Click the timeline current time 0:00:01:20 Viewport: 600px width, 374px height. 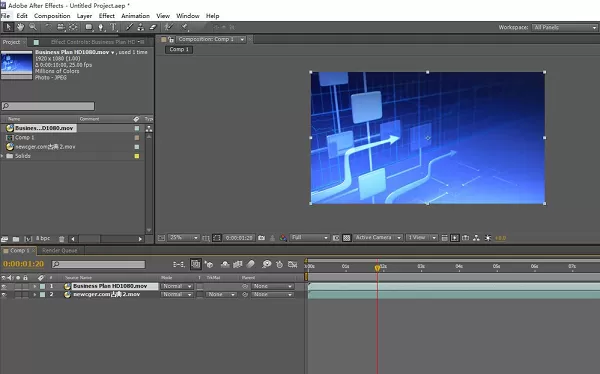tap(23, 264)
